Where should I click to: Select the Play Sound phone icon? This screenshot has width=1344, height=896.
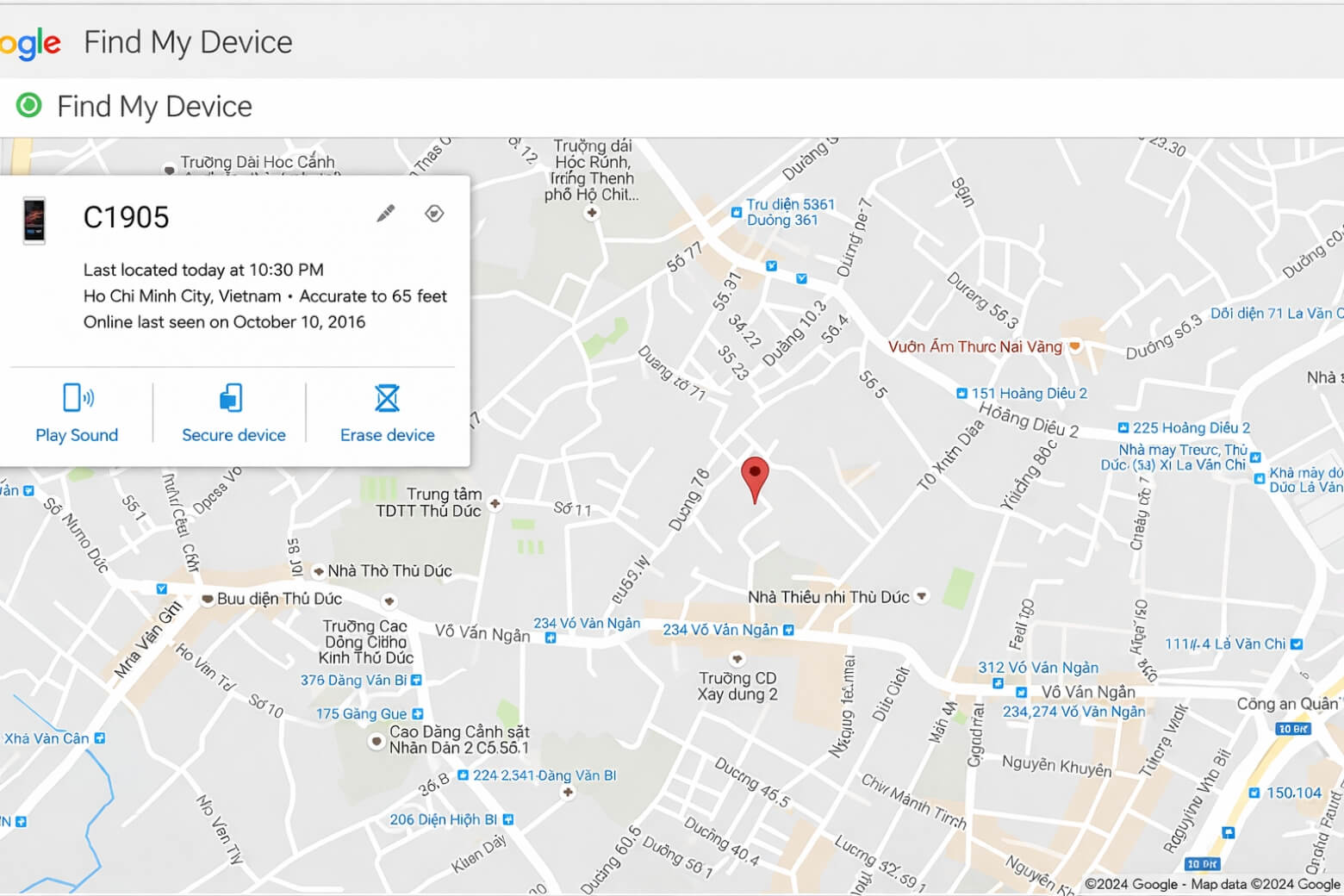click(77, 396)
